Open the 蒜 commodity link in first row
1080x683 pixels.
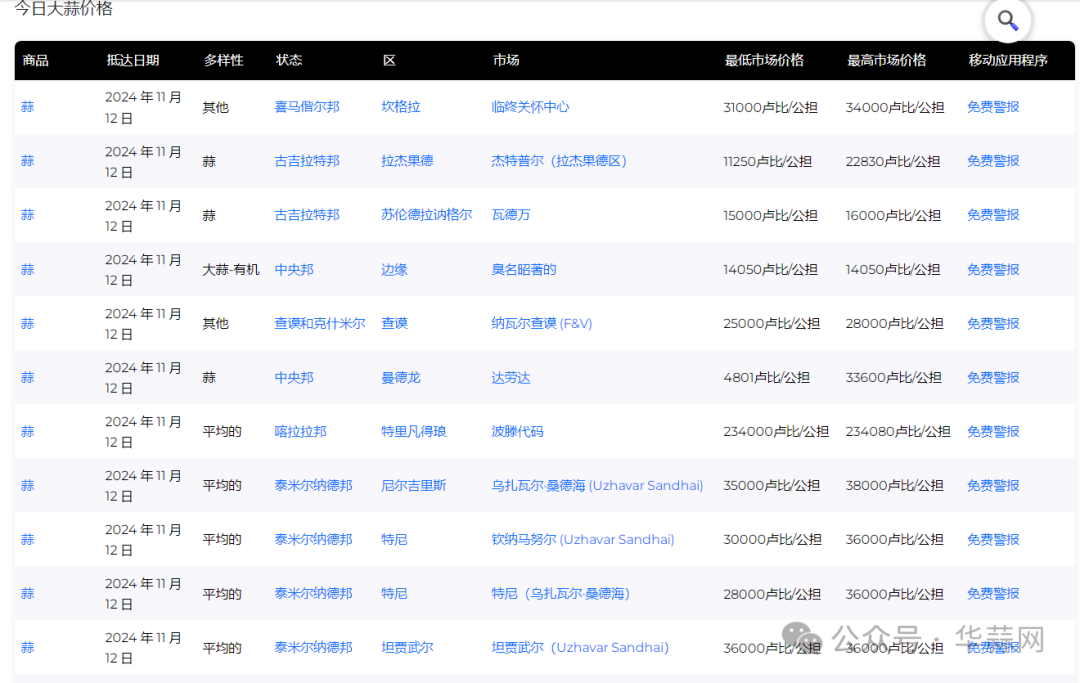27,107
